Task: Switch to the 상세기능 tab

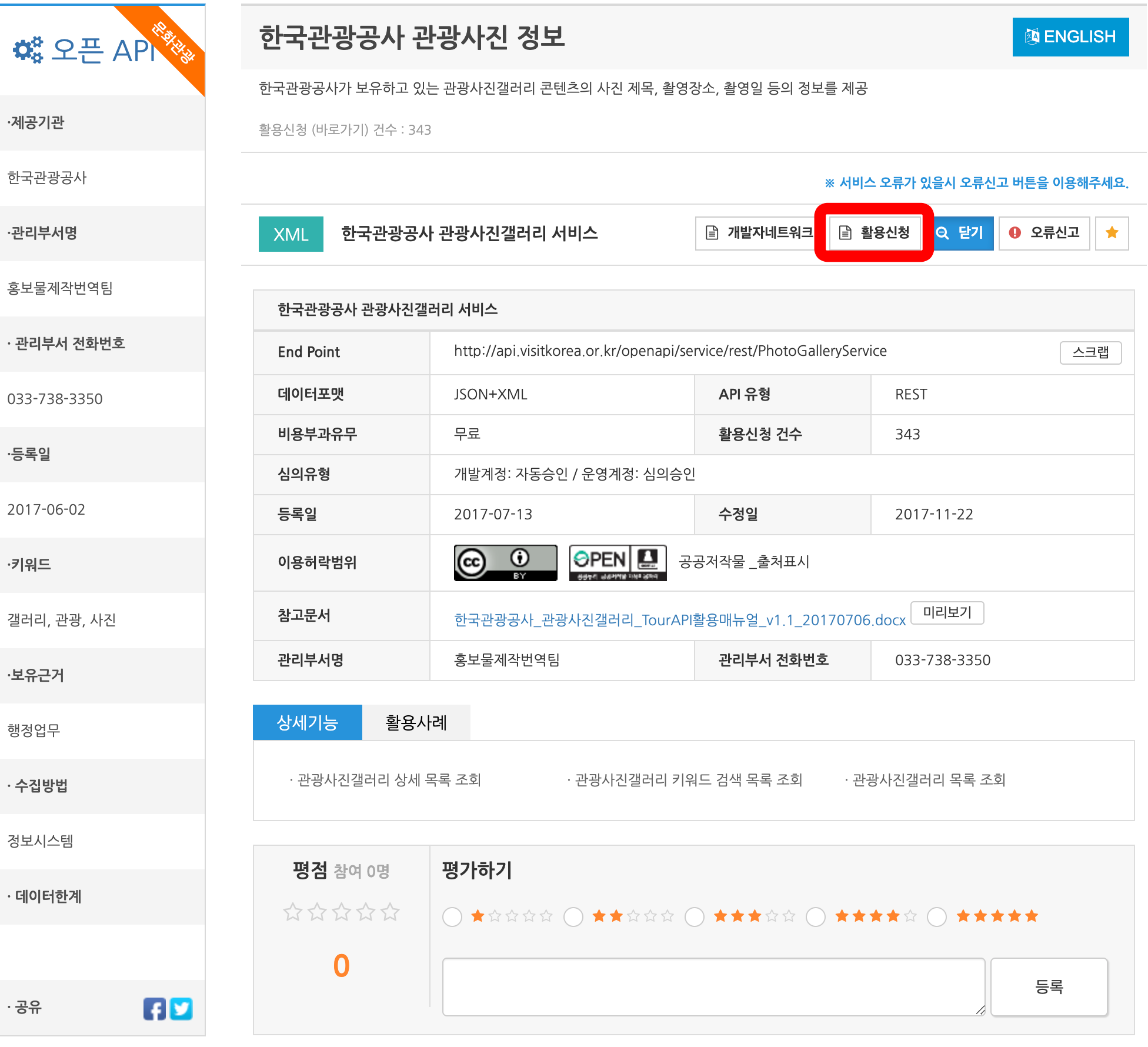Action: point(307,722)
